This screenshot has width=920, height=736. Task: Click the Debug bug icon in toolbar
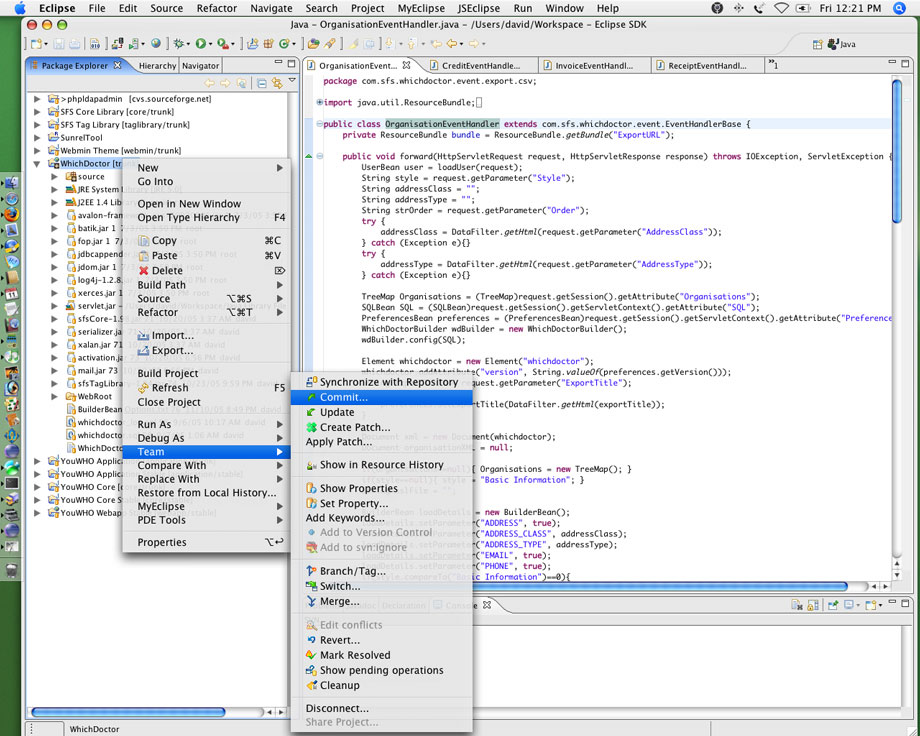point(179,44)
